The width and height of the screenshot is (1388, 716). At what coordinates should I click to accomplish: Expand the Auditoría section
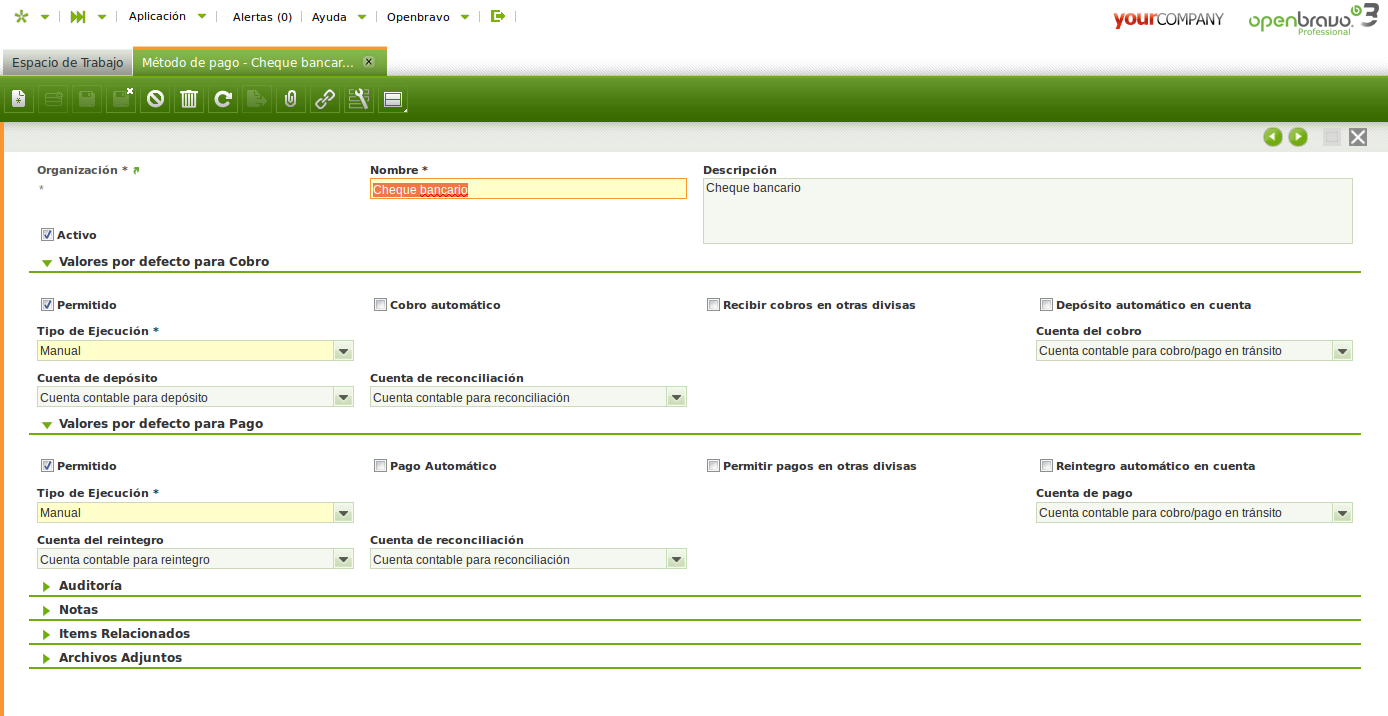[90, 586]
